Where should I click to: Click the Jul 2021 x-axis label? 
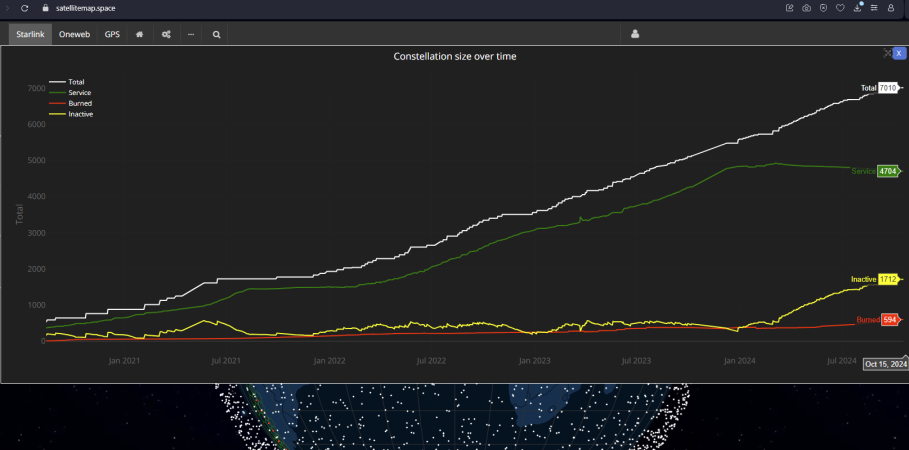click(x=226, y=361)
